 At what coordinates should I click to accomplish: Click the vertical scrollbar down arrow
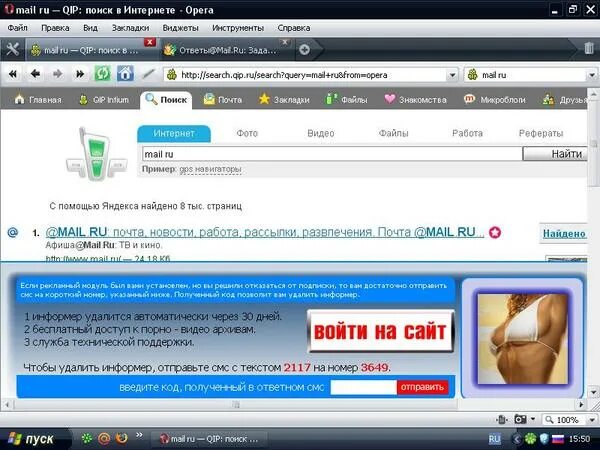click(593, 393)
